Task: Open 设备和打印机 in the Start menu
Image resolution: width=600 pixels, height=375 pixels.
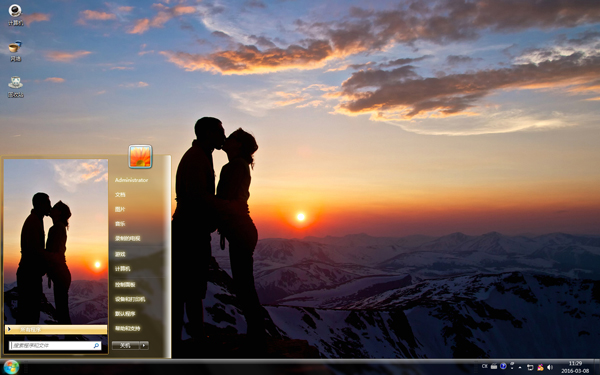Action: click(130, 299)
